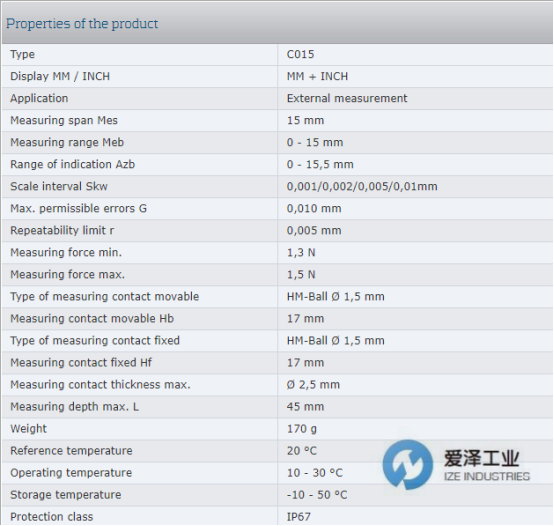The width and height of the screenshot is (554, 526).
Task: Click the IZE Industries circular logo icon
Action: (407, 465)
